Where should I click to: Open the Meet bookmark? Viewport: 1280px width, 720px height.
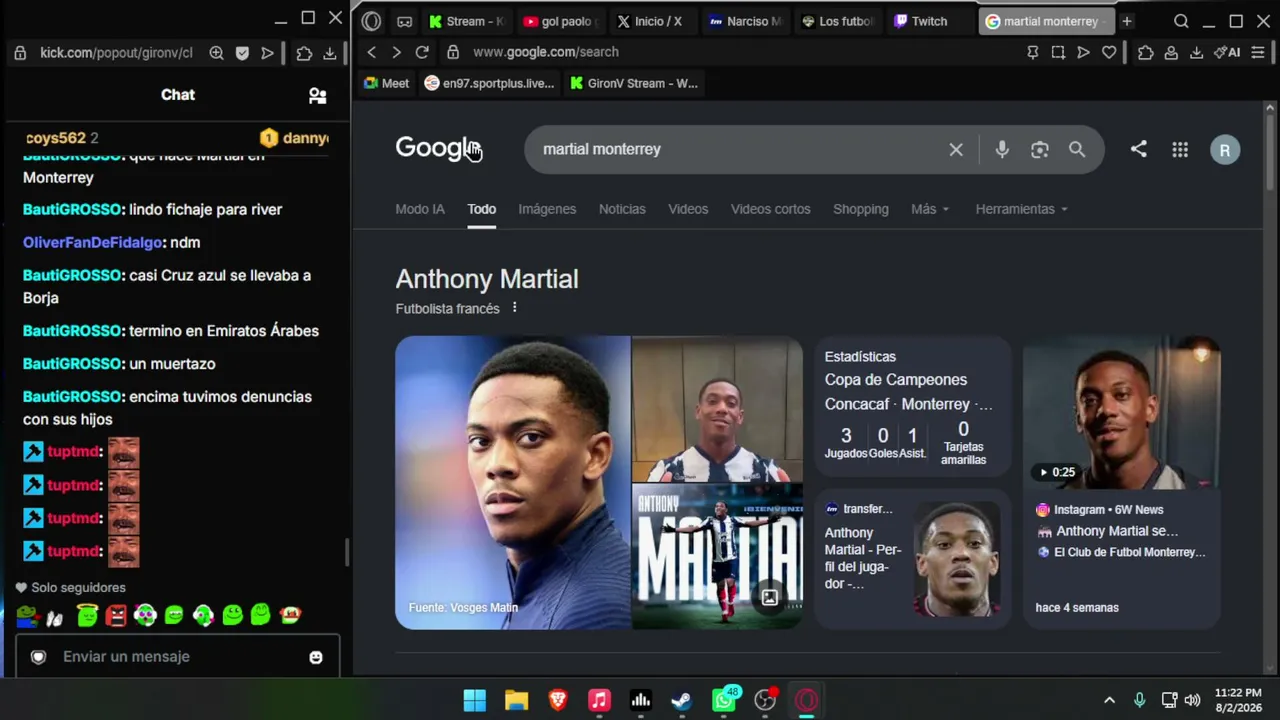coord(386,83)
